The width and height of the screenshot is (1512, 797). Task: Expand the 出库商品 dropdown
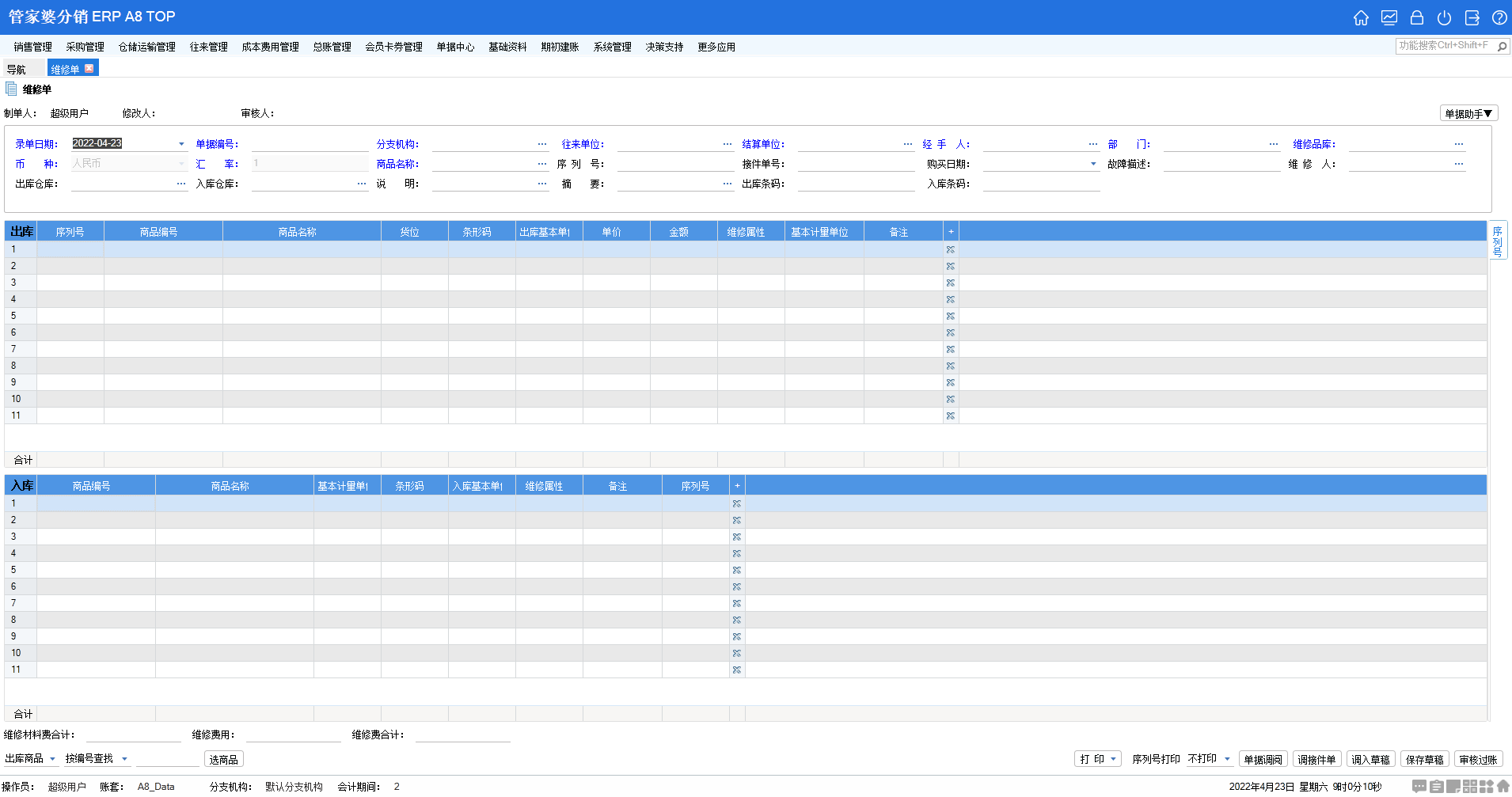[52, 759]
